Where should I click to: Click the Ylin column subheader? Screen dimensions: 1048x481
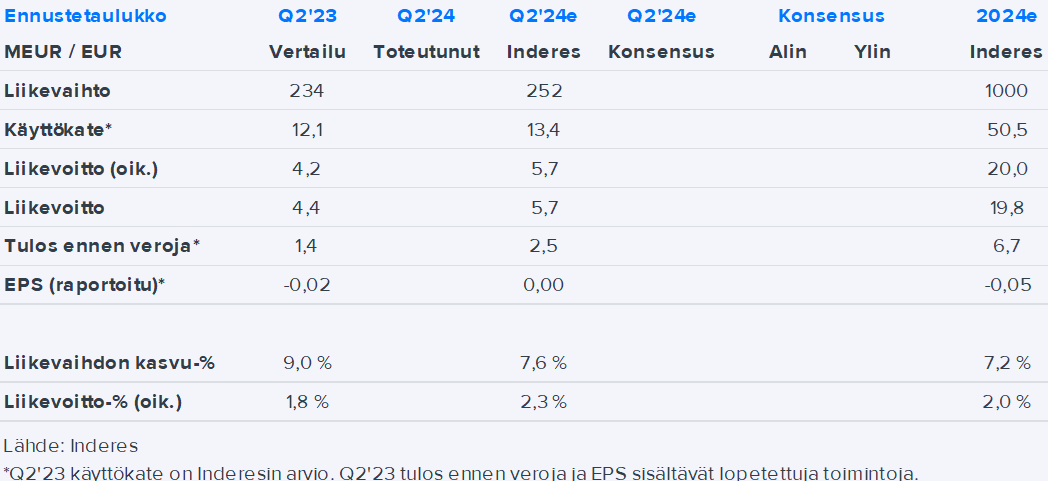click(x=872, y=52)
